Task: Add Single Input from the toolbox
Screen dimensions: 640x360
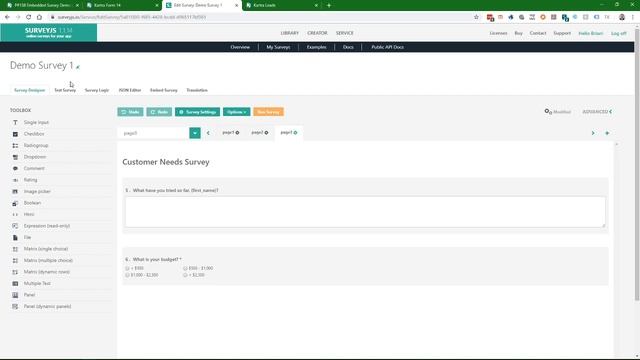Action: [x=36, y=122]
